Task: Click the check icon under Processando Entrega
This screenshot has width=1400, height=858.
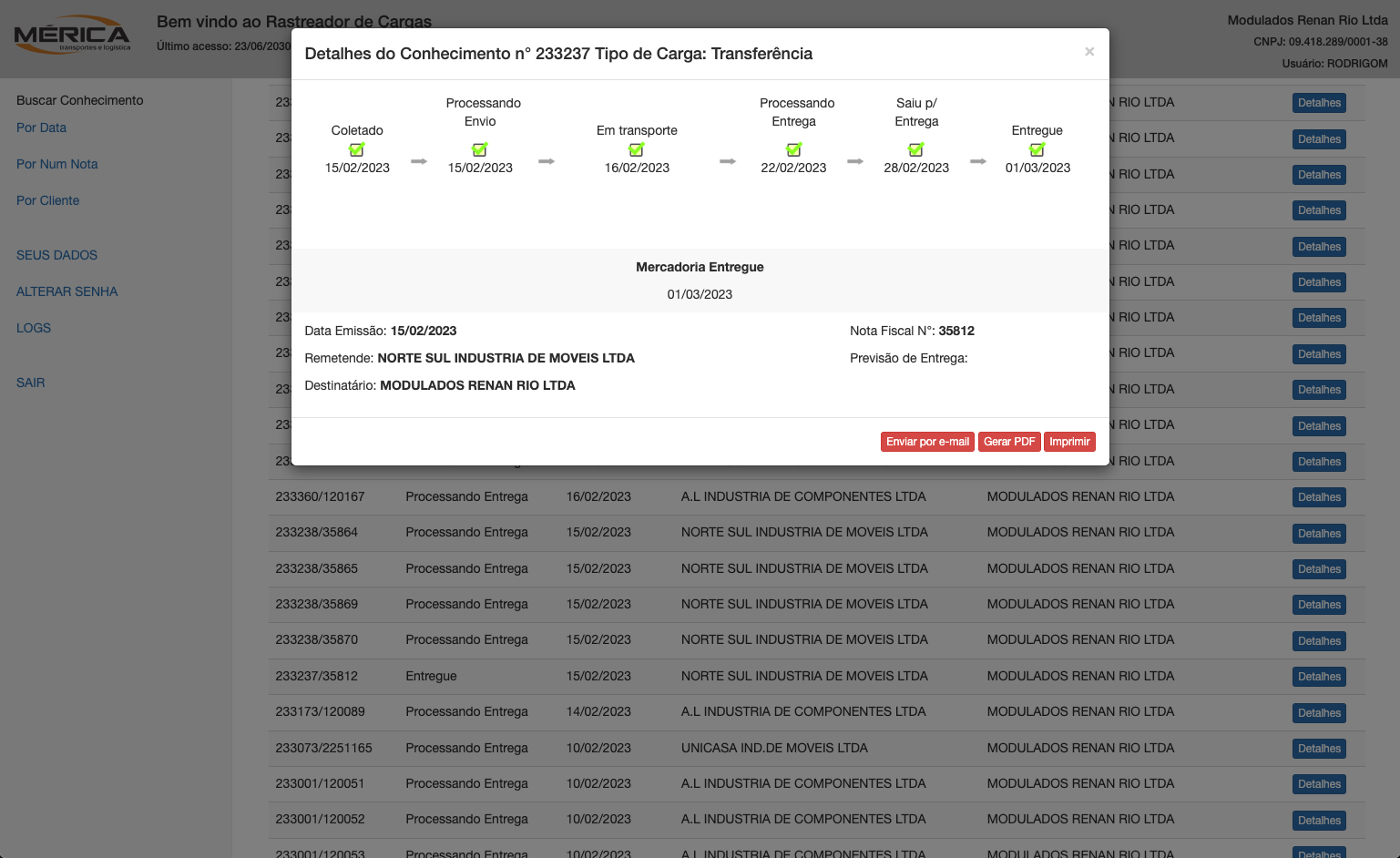Action: coord(793,149)
